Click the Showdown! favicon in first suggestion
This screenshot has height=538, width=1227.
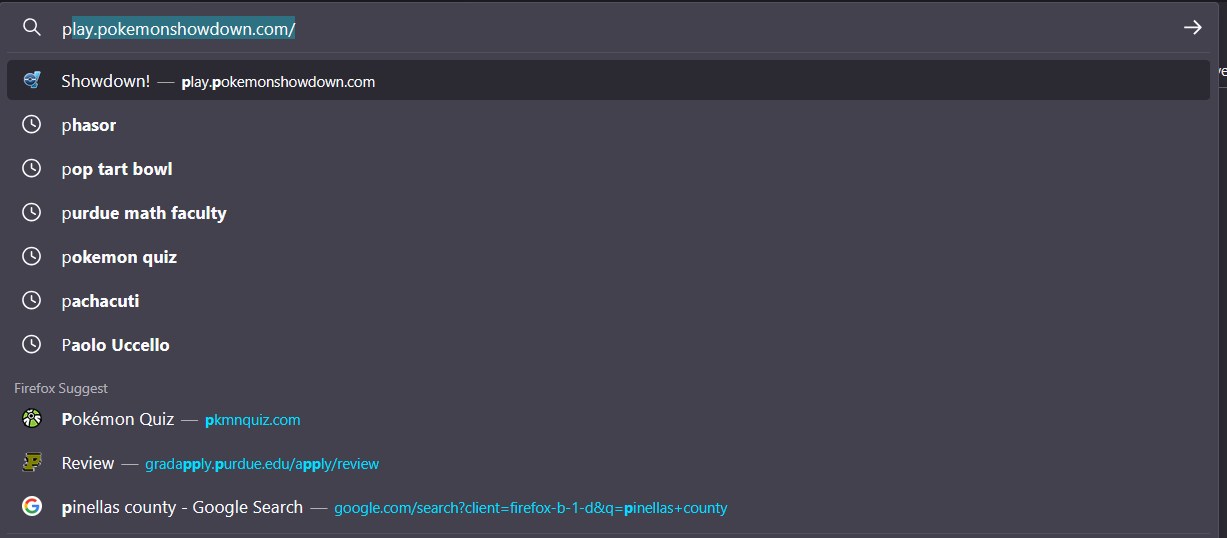pos(32,81)
